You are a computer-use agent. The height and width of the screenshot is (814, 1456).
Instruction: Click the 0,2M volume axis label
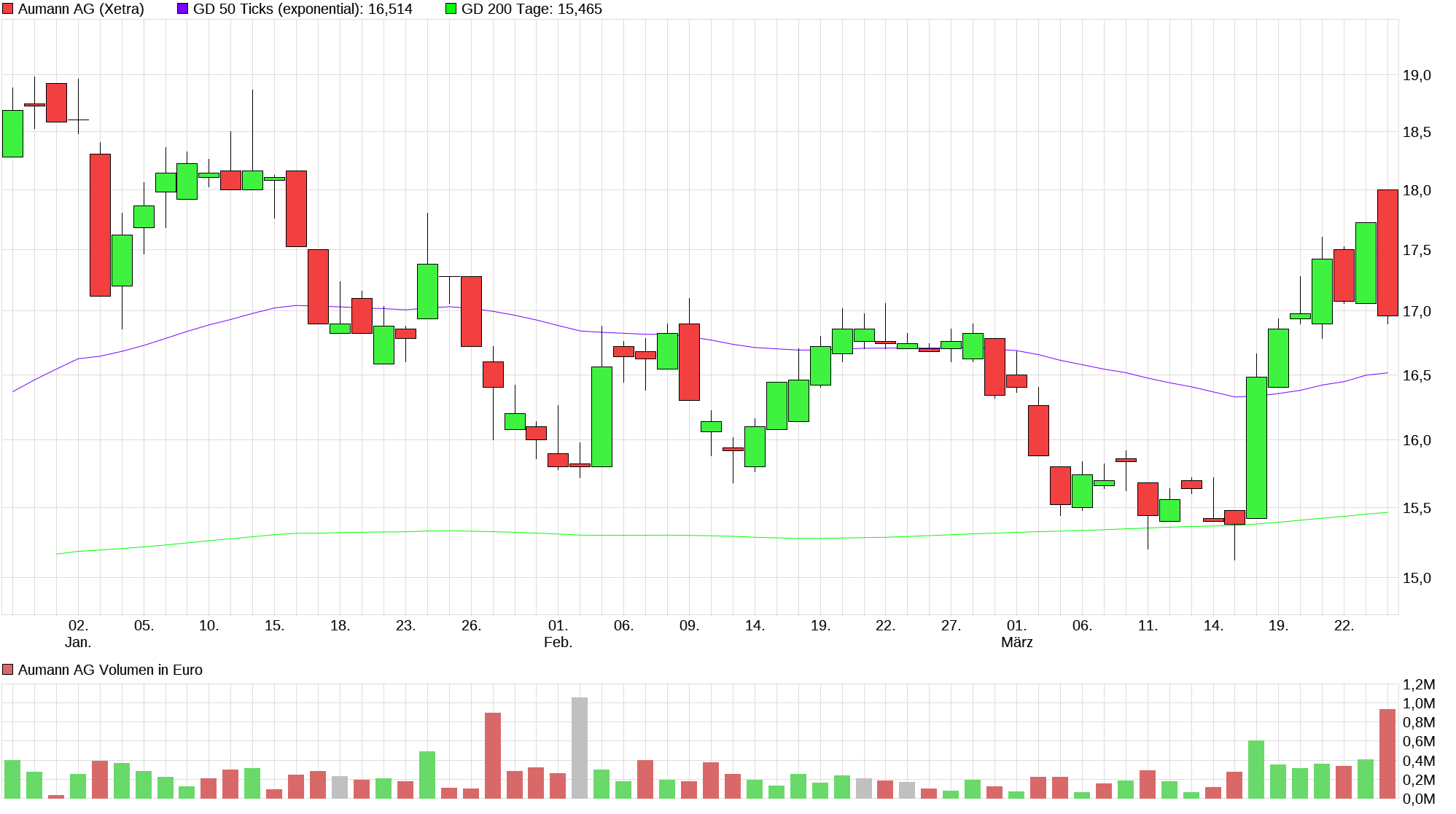(x=1419, y=780)
